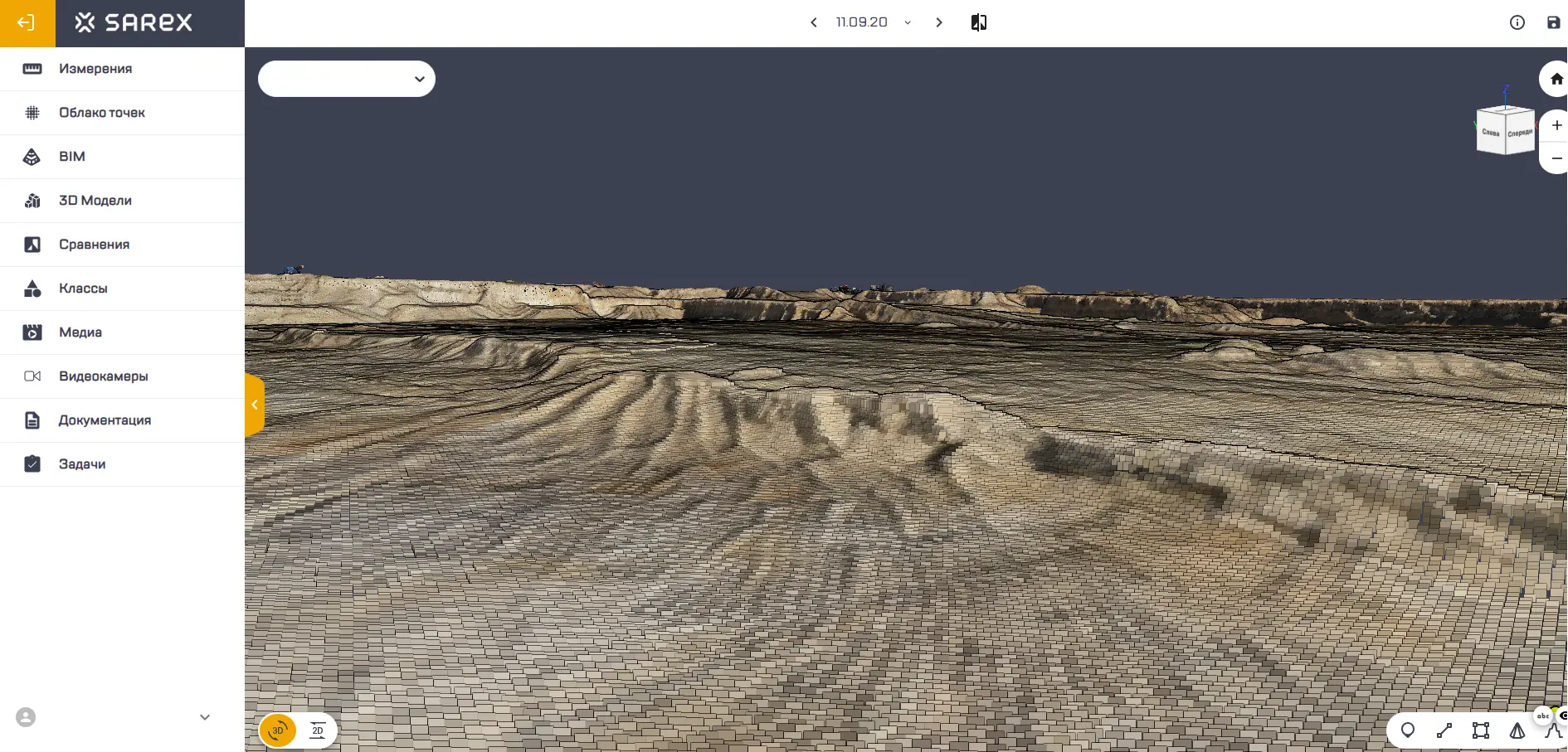Image resolution: width=1568 pixels, height=752 pixels.
Task: Open the info icon in the header
Action: (x=1517, y=22)
